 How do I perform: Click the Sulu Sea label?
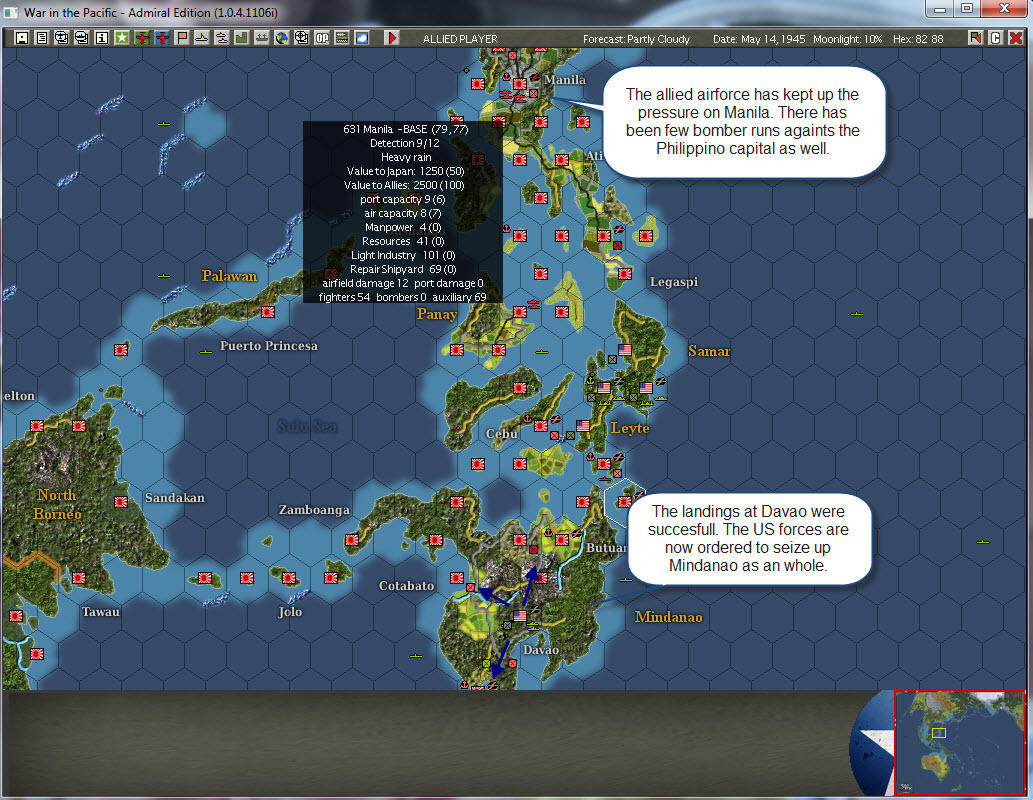coord(307,426)
